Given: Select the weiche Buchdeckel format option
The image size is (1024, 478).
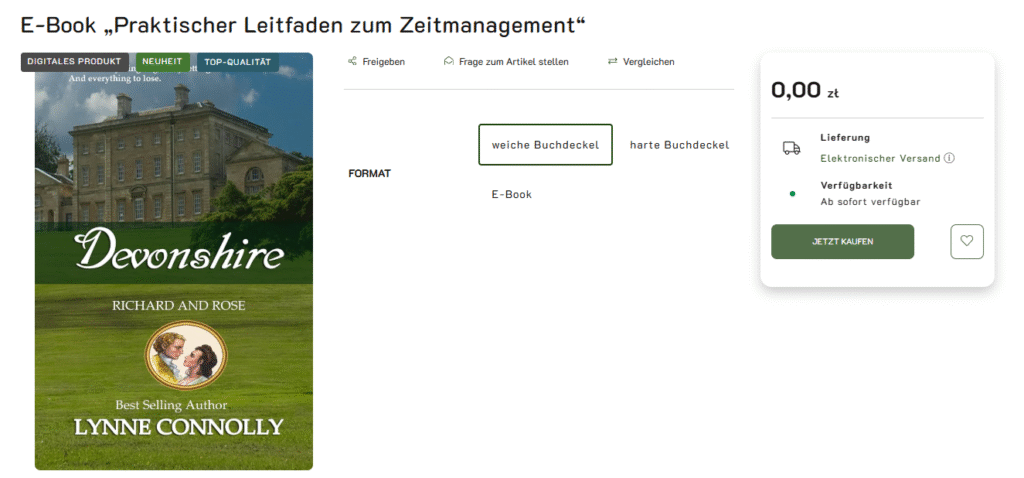Looking at the screenshot, I should (x=545, y=144).
